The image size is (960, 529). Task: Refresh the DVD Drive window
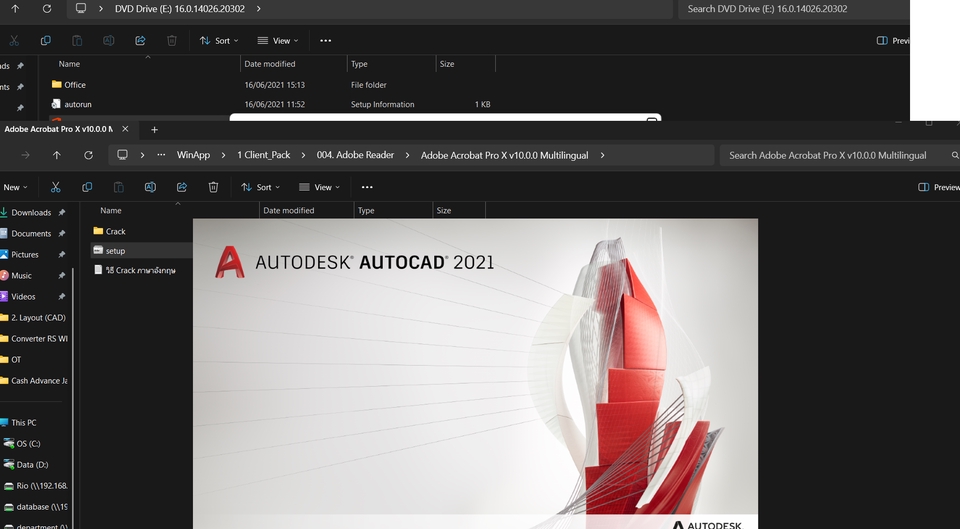coord(47,9)
